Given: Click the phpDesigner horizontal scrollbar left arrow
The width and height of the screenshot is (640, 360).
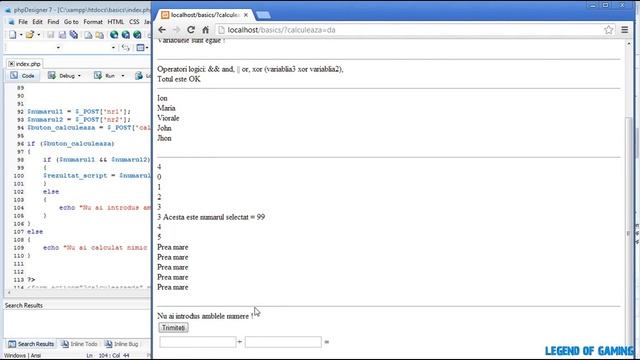Looking at the screenshot, I should [9, 293].
